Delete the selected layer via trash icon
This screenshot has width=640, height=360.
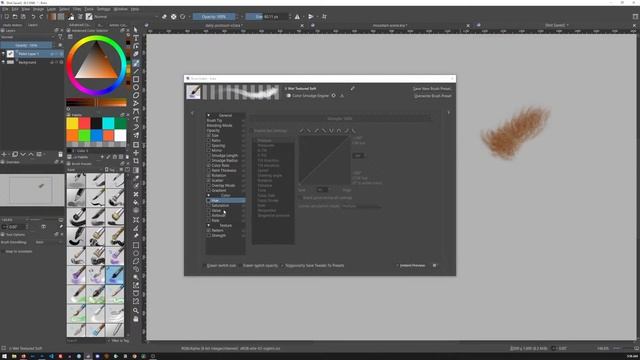point(60,154)
